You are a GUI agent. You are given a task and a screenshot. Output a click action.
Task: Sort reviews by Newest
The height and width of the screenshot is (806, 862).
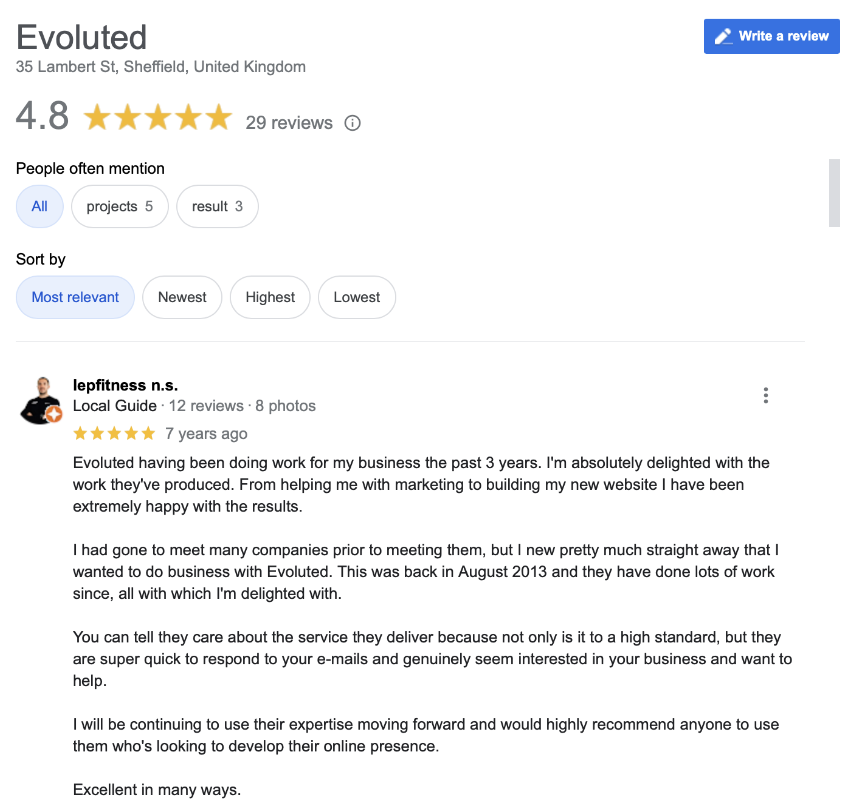pos(182,297)
